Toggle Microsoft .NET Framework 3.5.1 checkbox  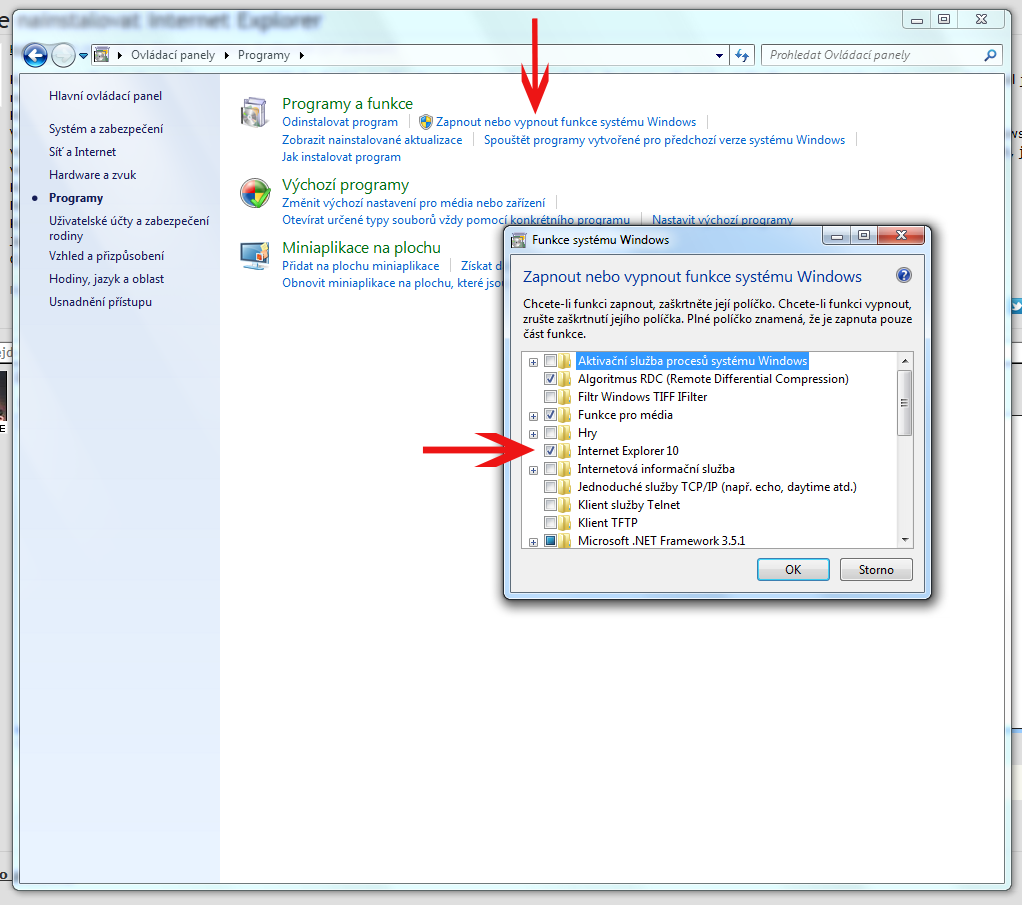(550, 541)
